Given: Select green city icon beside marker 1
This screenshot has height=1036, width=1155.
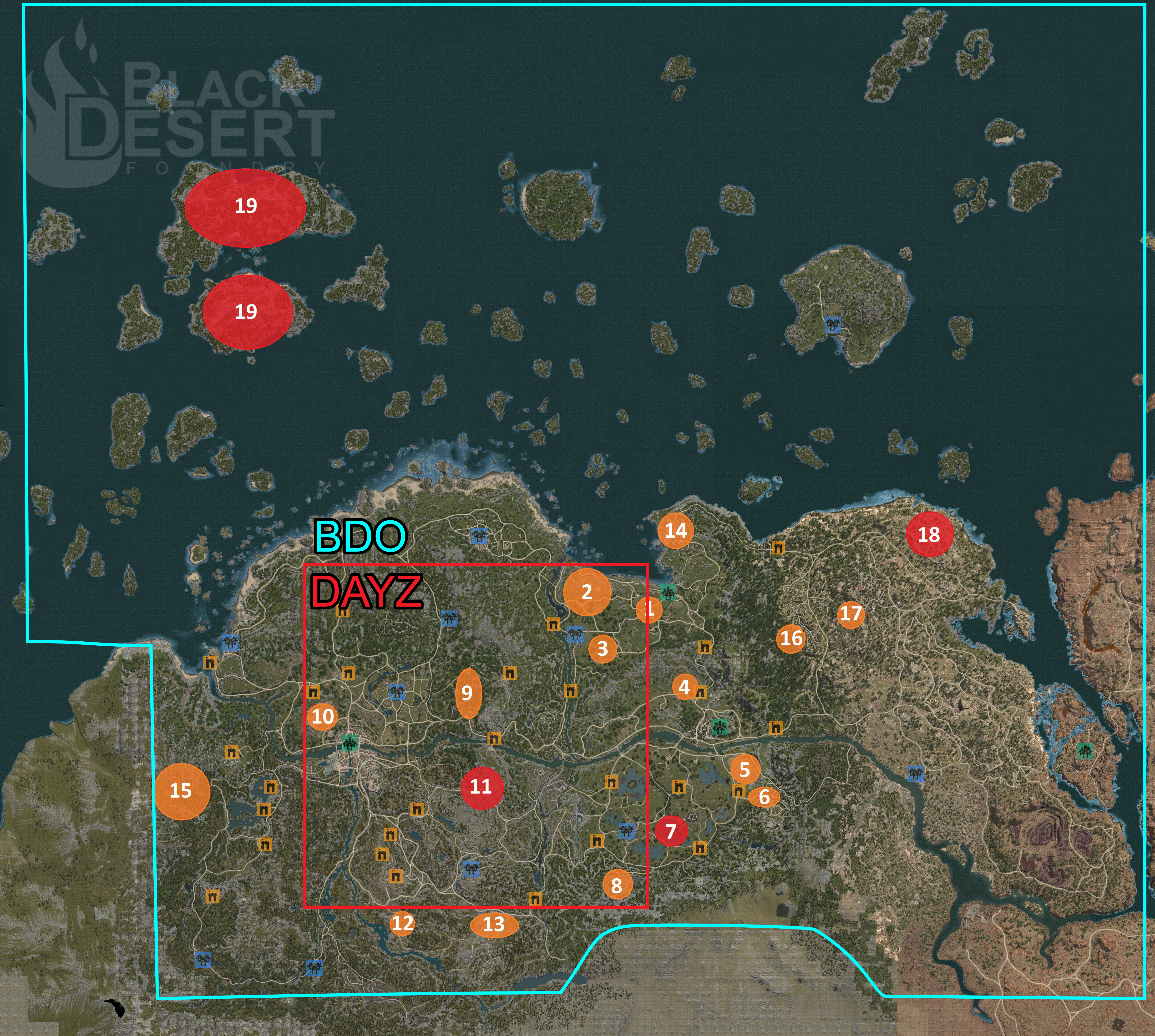Looking at the screenshot, I should point(668,593).
